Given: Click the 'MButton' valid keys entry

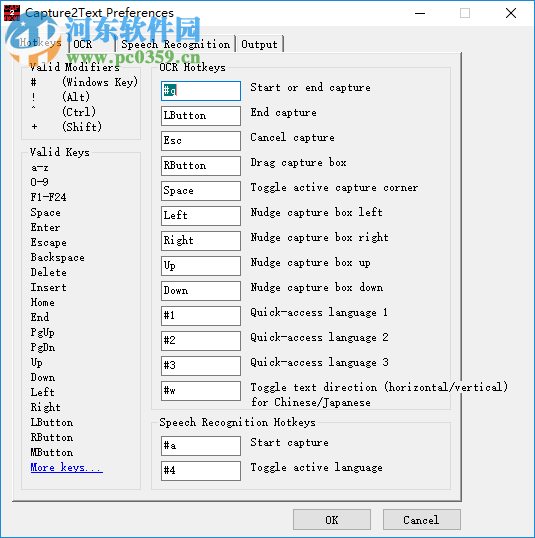Looking at the screenshot, I should (x=52, y=453).
